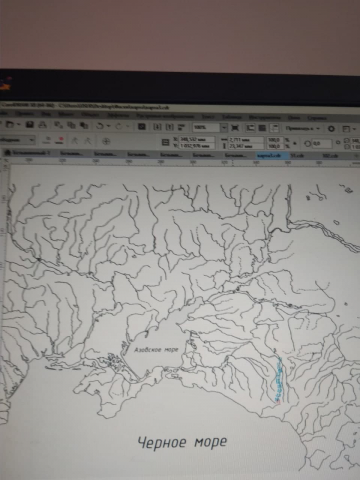Screen dimensions: 360x480
Task: Click the Publish to PDF icon
Action: click(x=181, y=127)
